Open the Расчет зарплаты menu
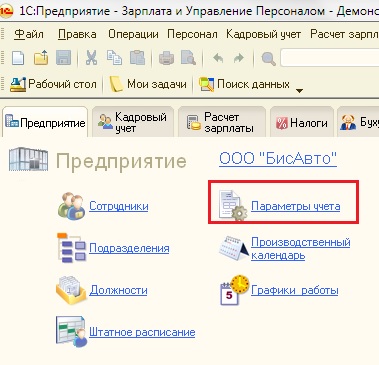The image size is (379, 365). tap(344, 34)
